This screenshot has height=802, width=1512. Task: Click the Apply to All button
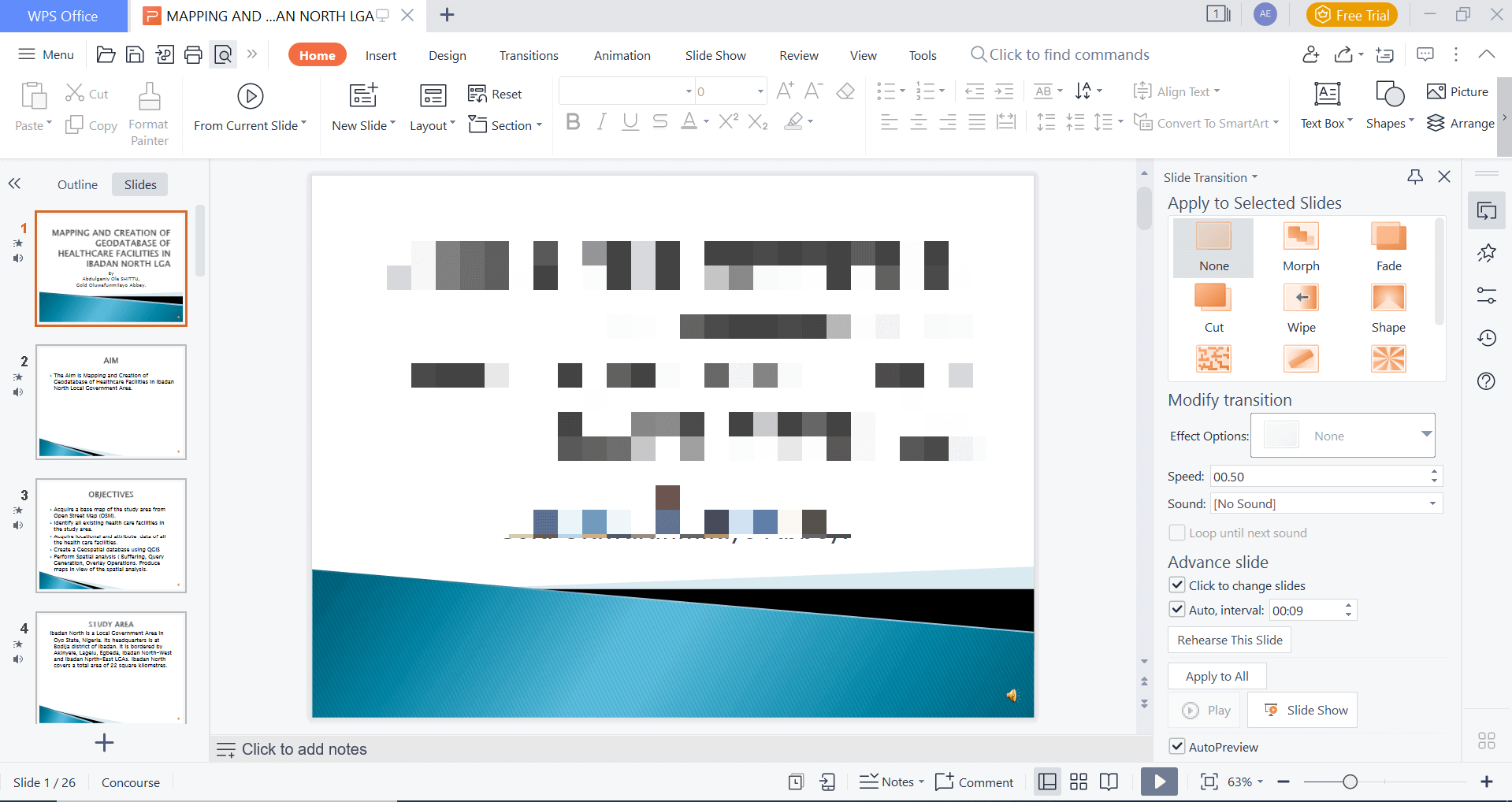1216,675
